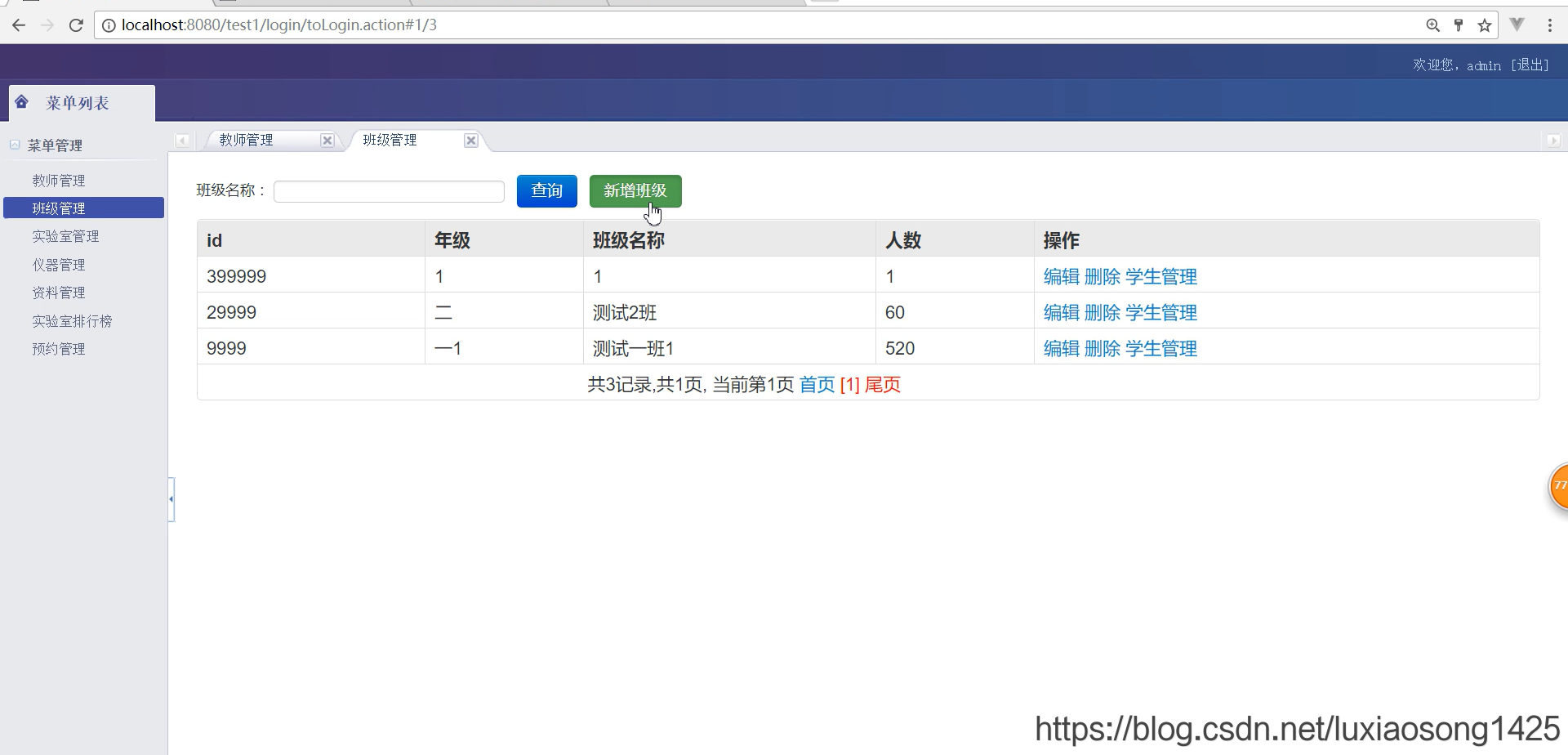Click the browser address bar URL
Screen dimensions: 1568x755
(x=279, y=25)
